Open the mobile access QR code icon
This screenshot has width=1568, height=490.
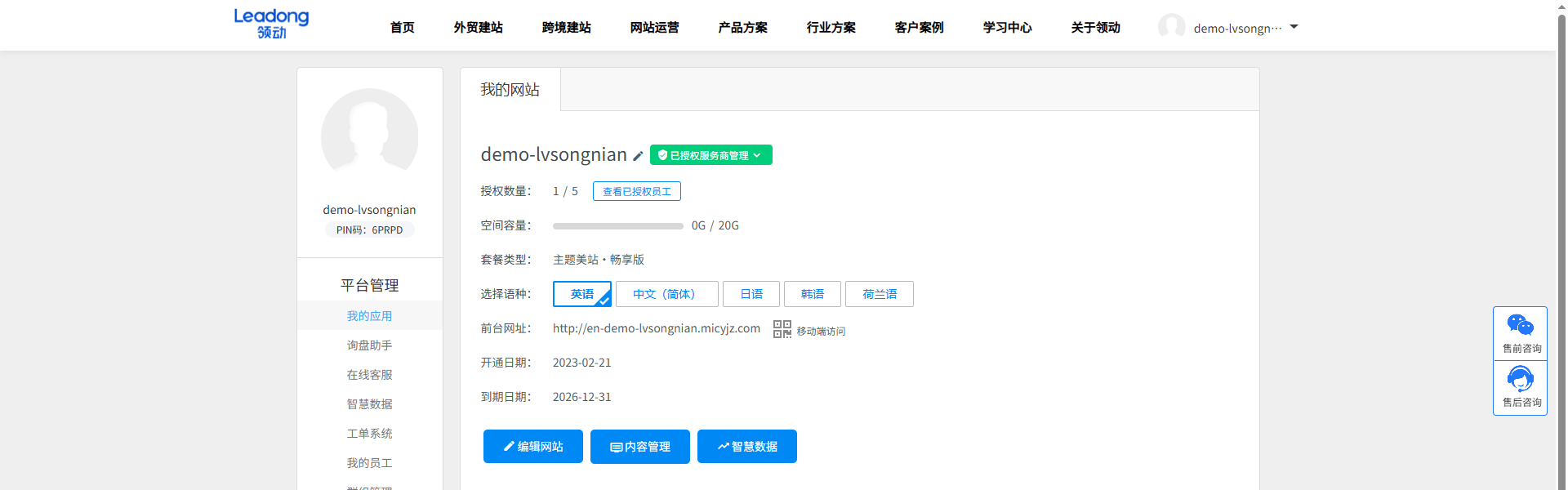tap(782, 329)
